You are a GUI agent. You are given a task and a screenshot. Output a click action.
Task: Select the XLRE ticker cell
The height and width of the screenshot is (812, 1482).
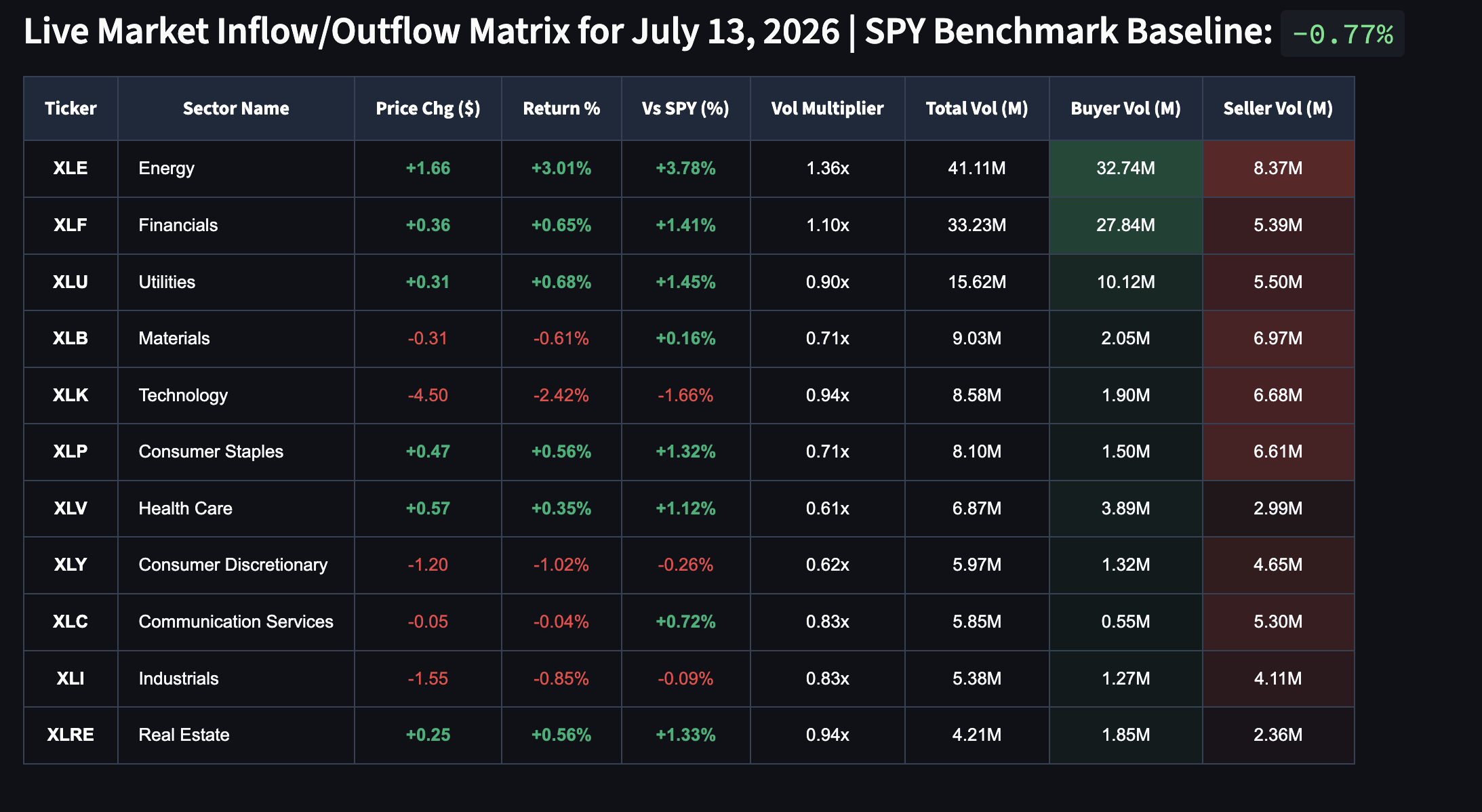click(71, 735)
